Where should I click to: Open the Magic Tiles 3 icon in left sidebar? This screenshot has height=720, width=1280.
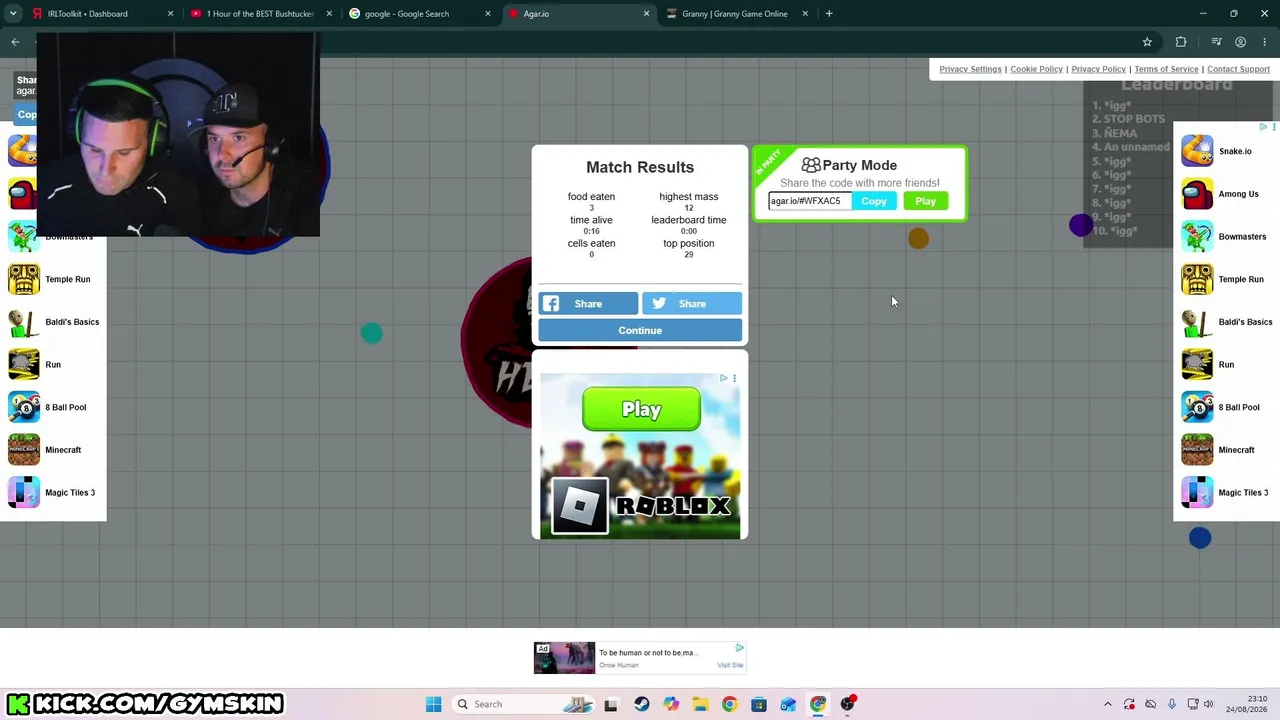coord(24,493)
